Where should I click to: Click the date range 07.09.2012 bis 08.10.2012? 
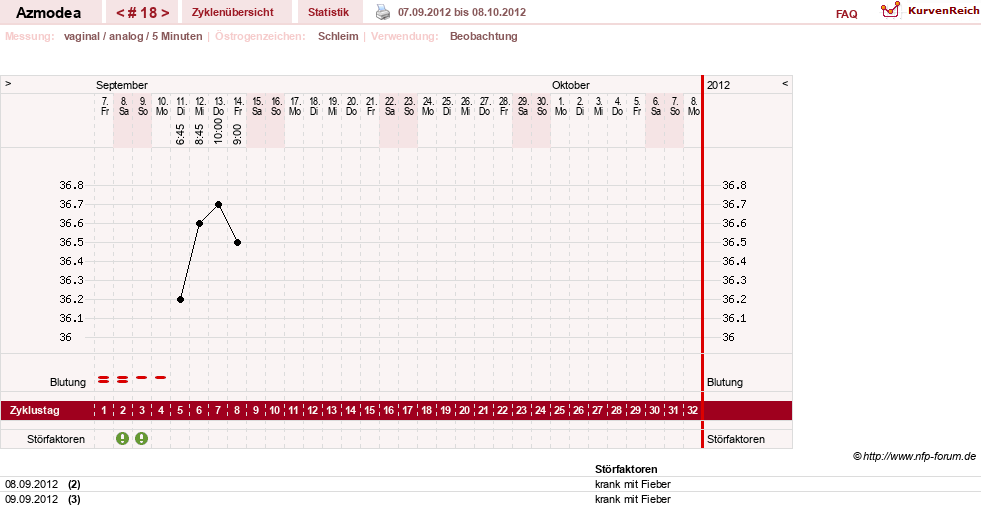pyautogui.click(x=462, y=12)
